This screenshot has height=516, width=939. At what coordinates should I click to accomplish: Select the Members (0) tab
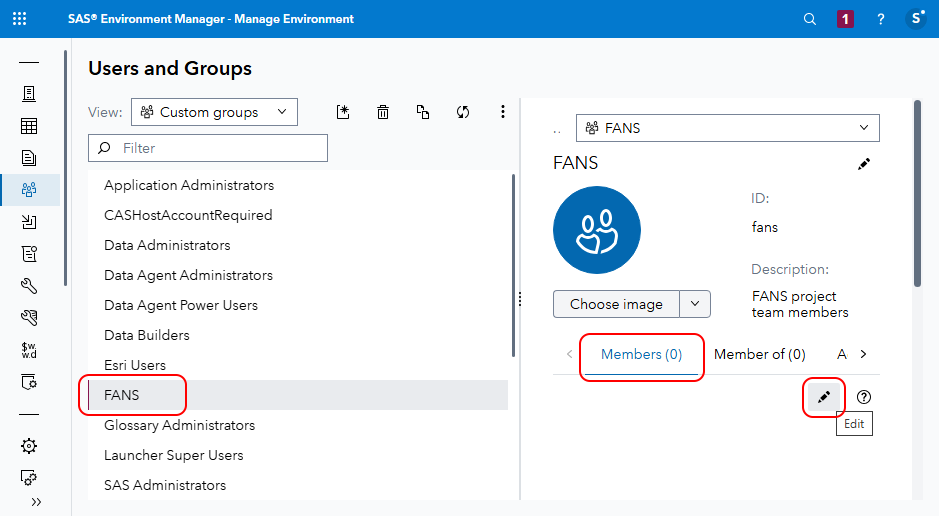pyautogui.click(x=641, y=354)
